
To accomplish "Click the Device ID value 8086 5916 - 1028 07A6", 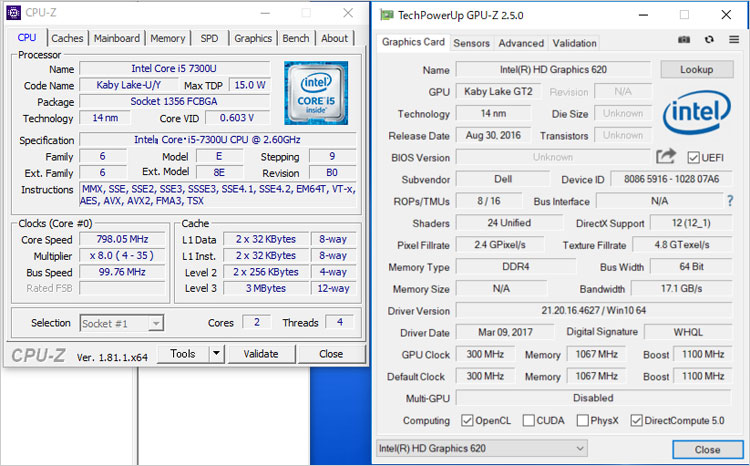I will pyautogui.click(x=672, y=179).
